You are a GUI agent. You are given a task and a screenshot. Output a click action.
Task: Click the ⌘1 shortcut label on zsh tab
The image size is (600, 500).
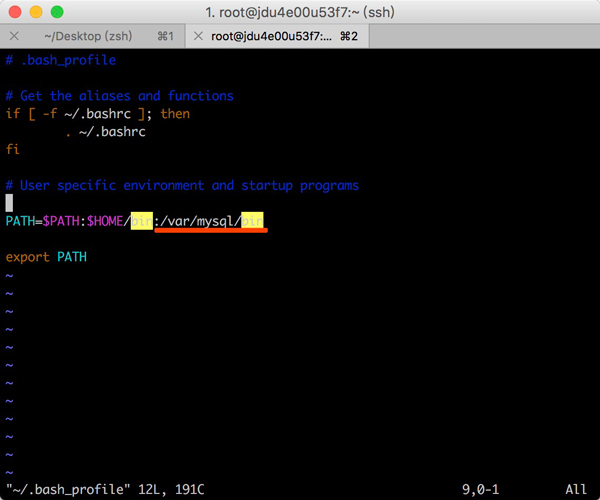coord(166,36)
